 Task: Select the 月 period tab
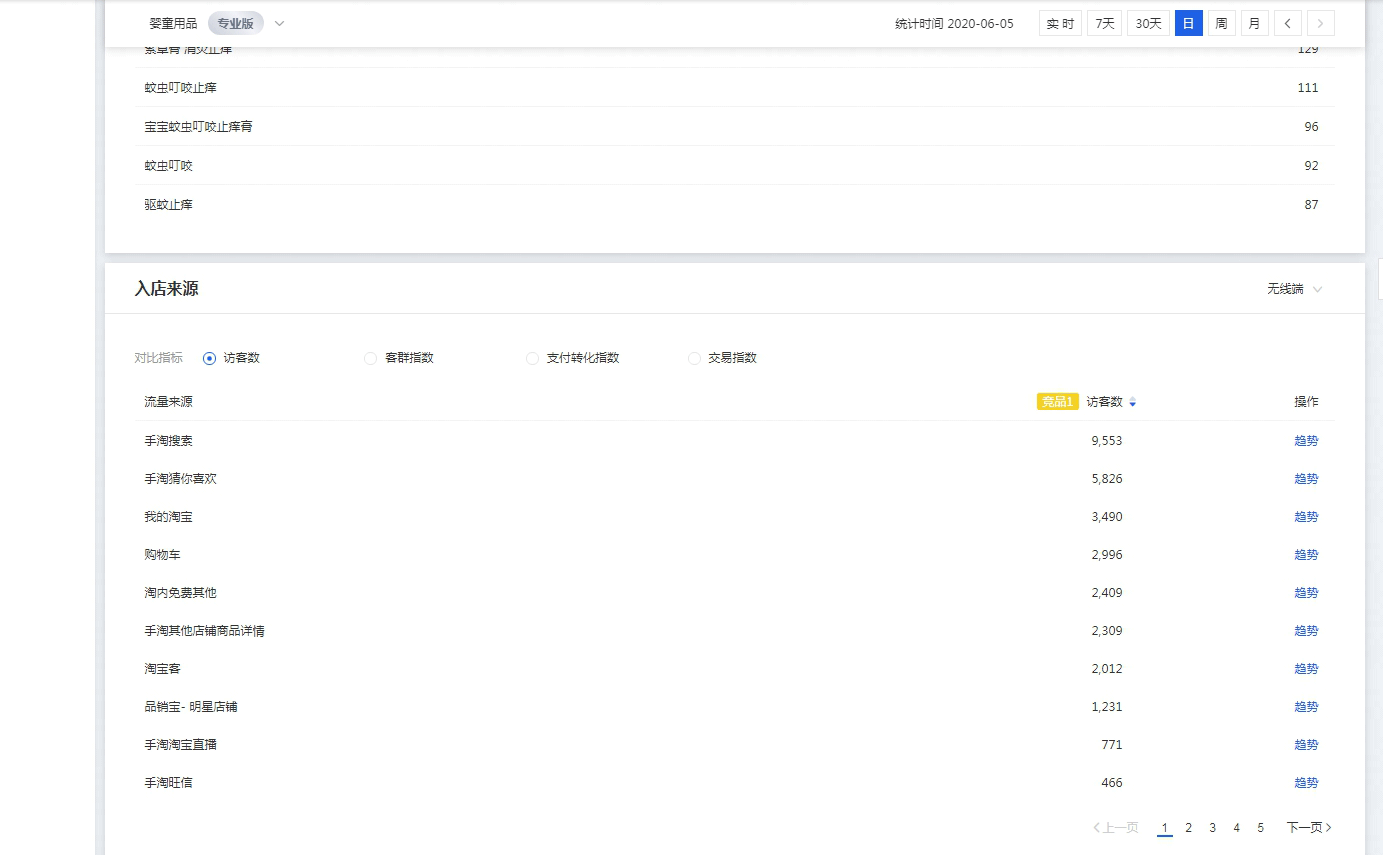1254,23
